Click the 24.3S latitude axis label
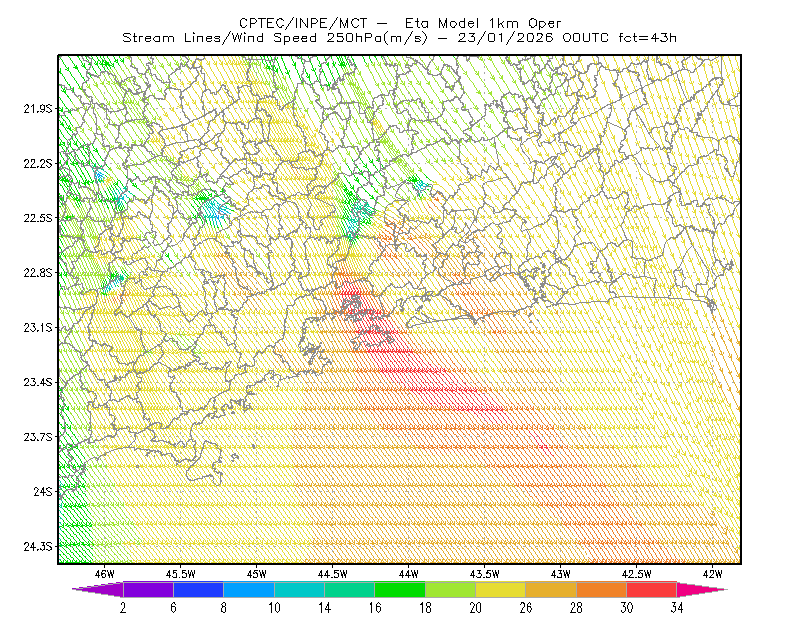The height and width of the screenshot is (618, 800). pyautogui.click(x=38, y=546)
